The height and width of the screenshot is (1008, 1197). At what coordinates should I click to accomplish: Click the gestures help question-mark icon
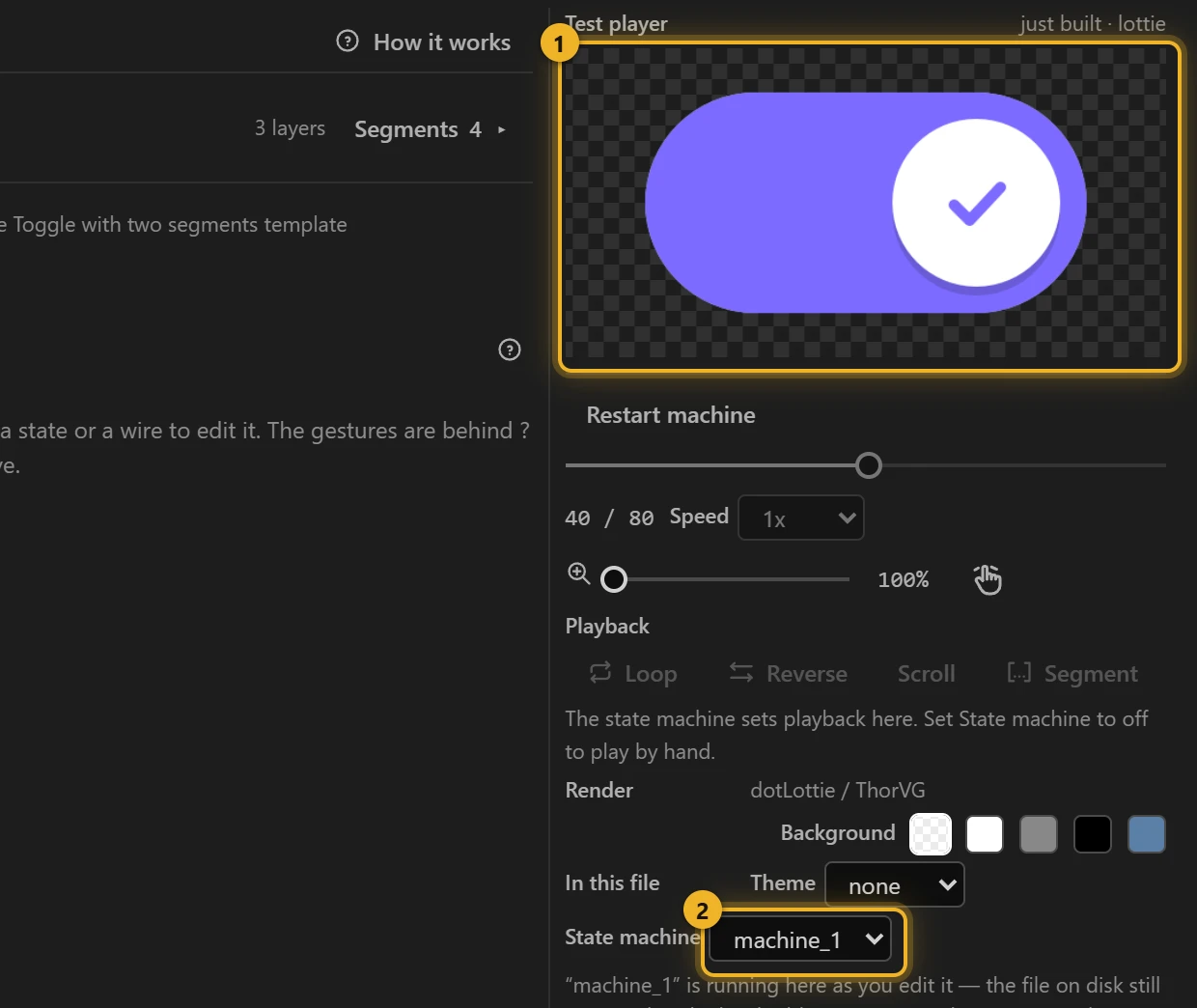coord(510,350)
